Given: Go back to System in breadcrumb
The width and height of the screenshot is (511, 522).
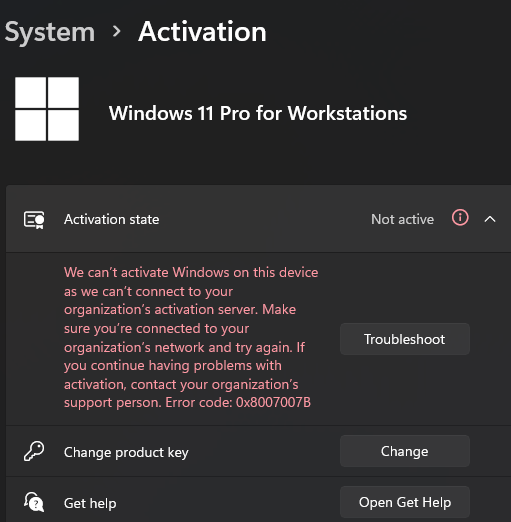Looking at the screenshot, I should tap(50, 32).
